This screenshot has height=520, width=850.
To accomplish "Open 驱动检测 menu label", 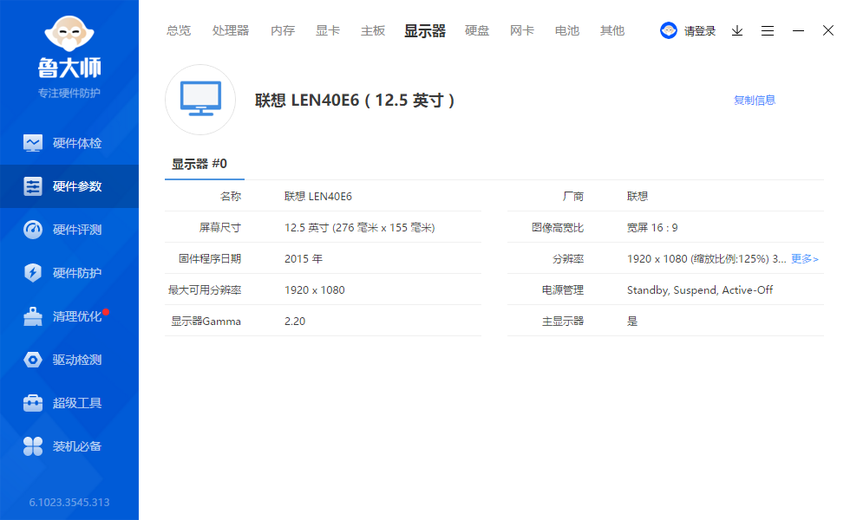I will point(77,359).
